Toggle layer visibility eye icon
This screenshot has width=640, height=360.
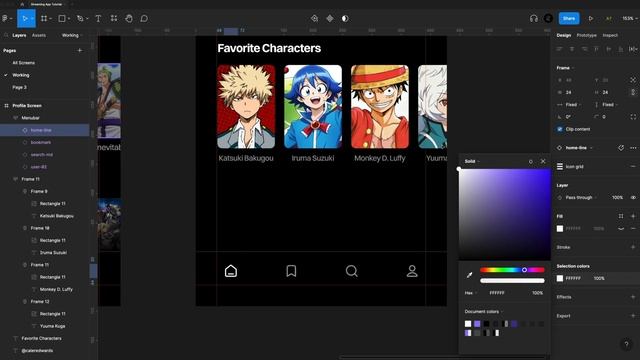pos(633,198)
